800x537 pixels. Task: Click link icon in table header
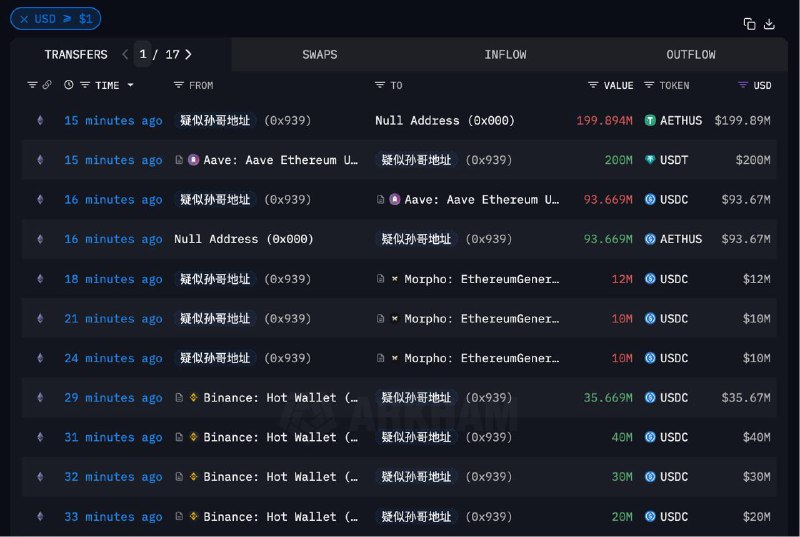click(47, 85)
